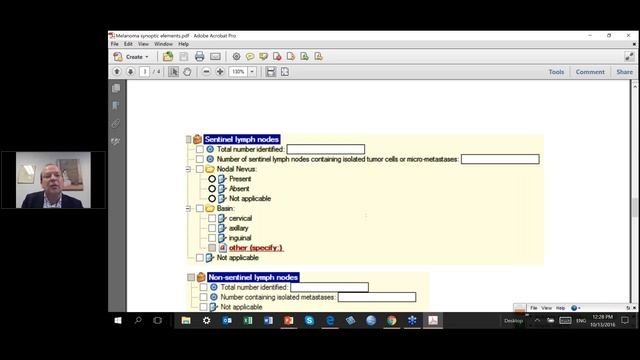
Task: Open the zoom percentage dropdown
Action: coord(252,72)
